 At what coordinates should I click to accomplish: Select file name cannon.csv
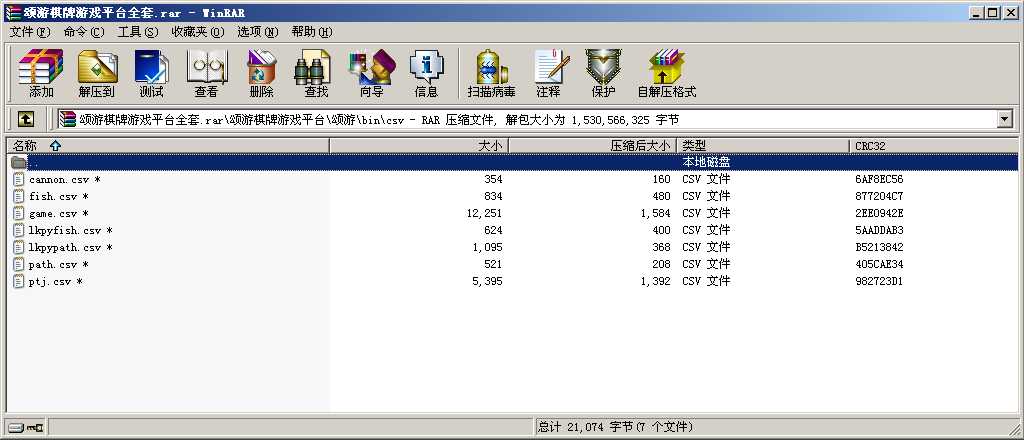click(x=65, y=180)
